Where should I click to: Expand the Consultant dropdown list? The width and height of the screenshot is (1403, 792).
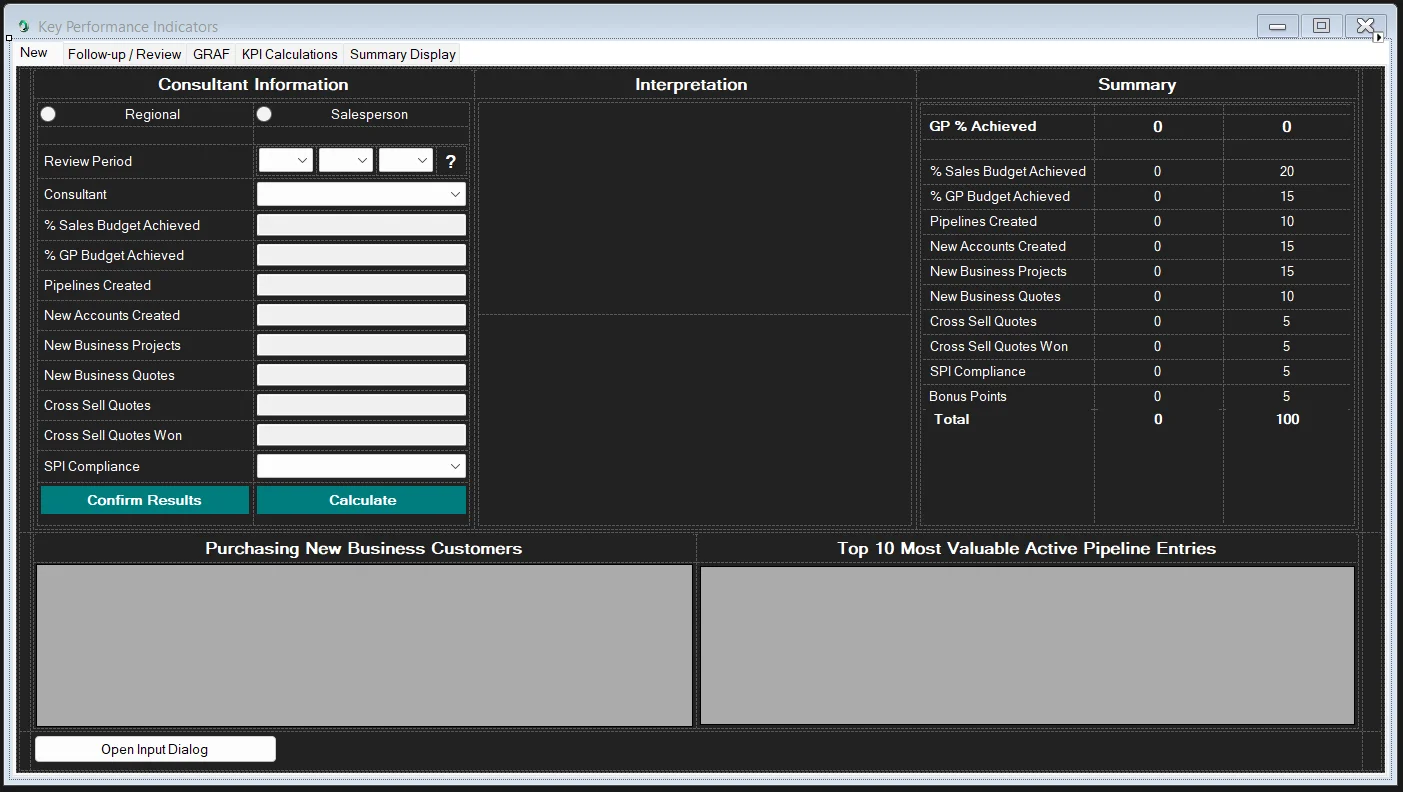pos(361,194)
